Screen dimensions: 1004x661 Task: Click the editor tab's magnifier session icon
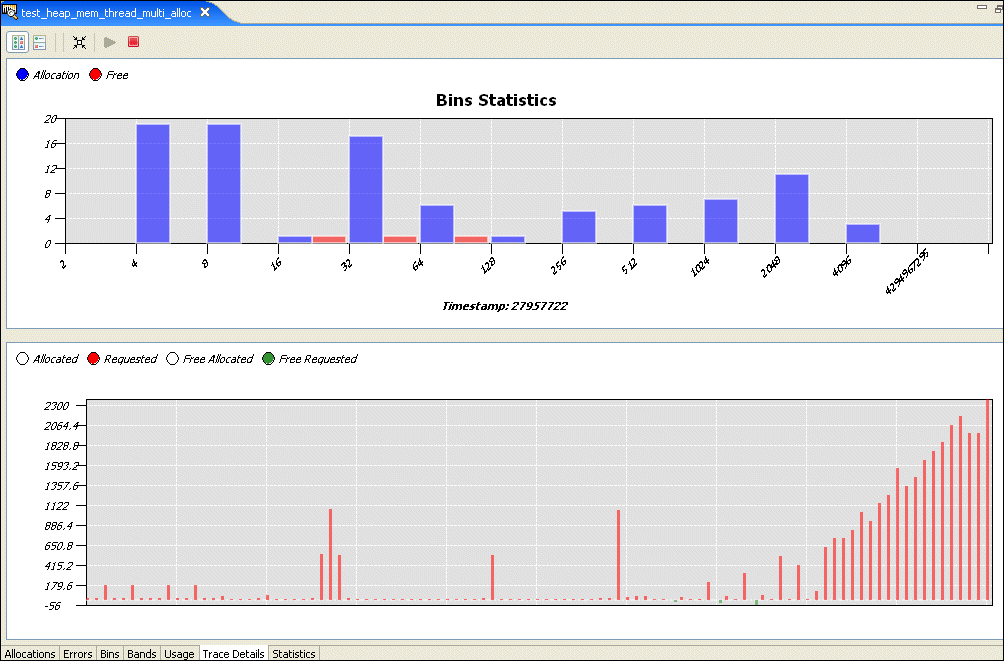(11, 12)
